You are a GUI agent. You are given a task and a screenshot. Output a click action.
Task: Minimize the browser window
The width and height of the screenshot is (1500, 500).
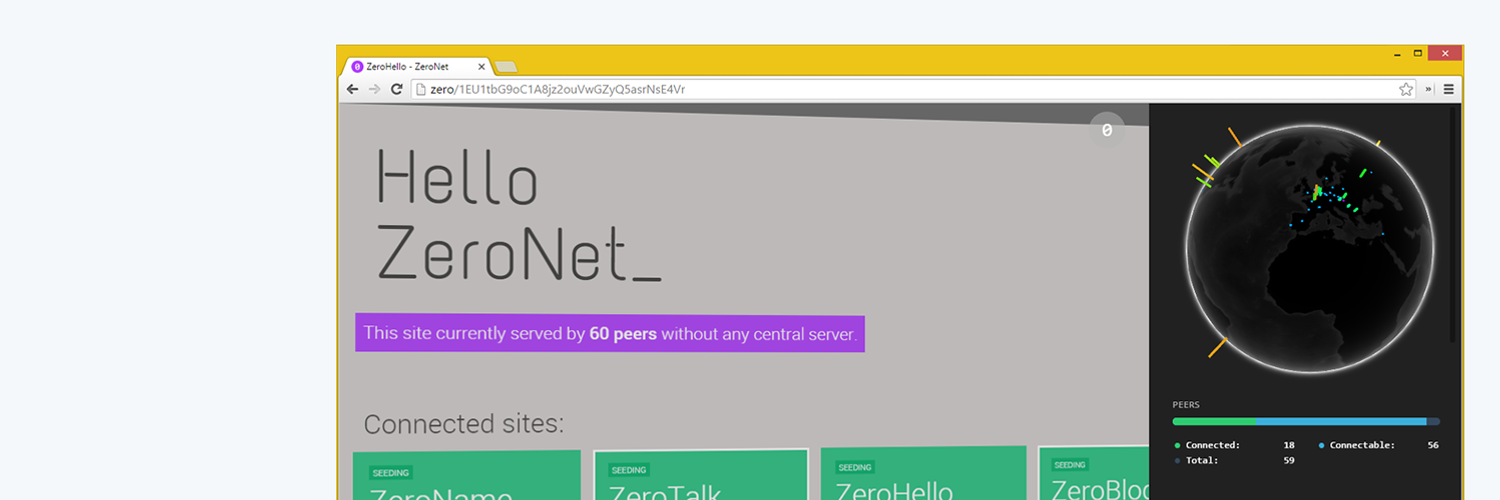1398,53
